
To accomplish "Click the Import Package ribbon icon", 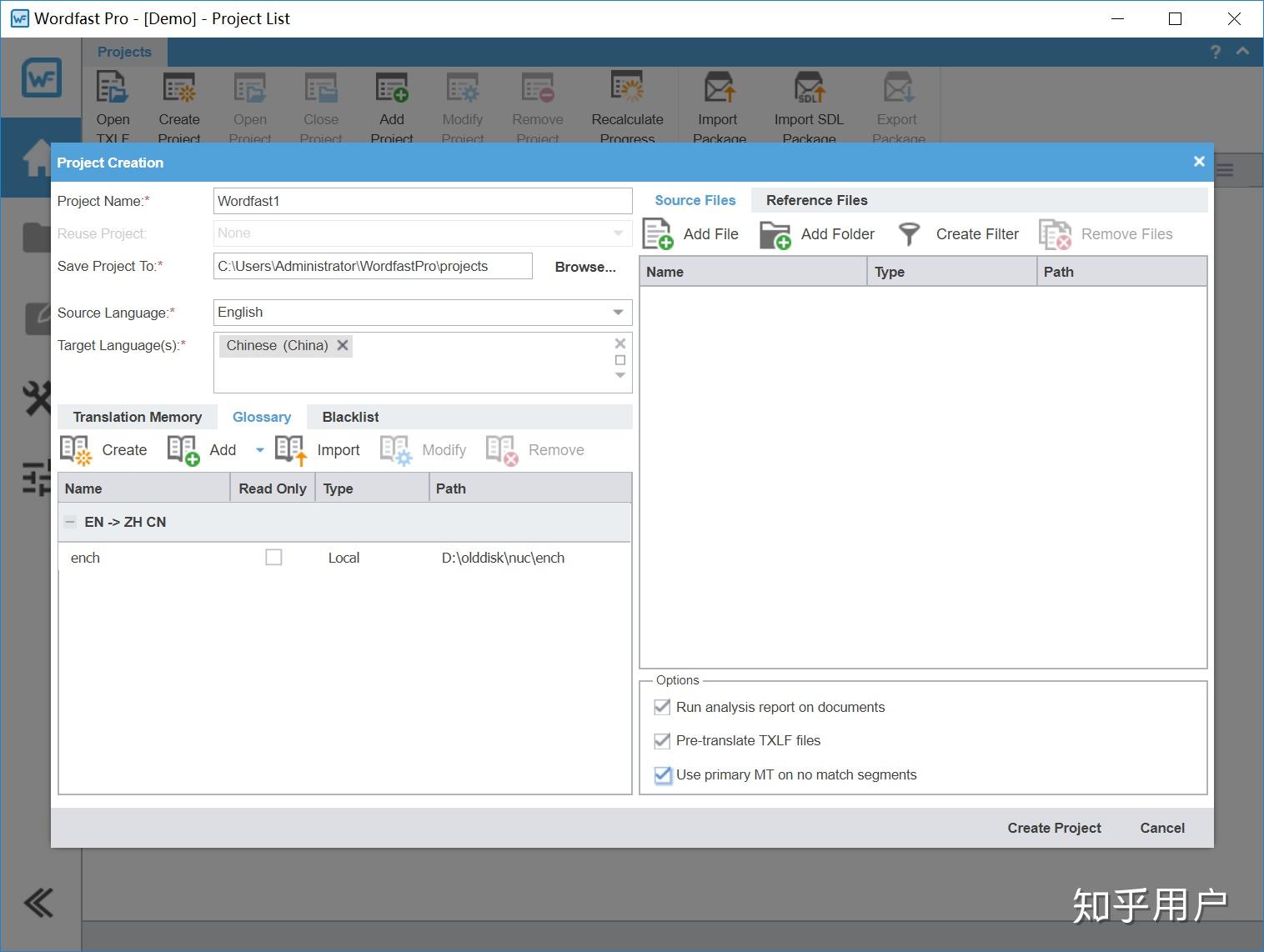I will click(718, 88).
